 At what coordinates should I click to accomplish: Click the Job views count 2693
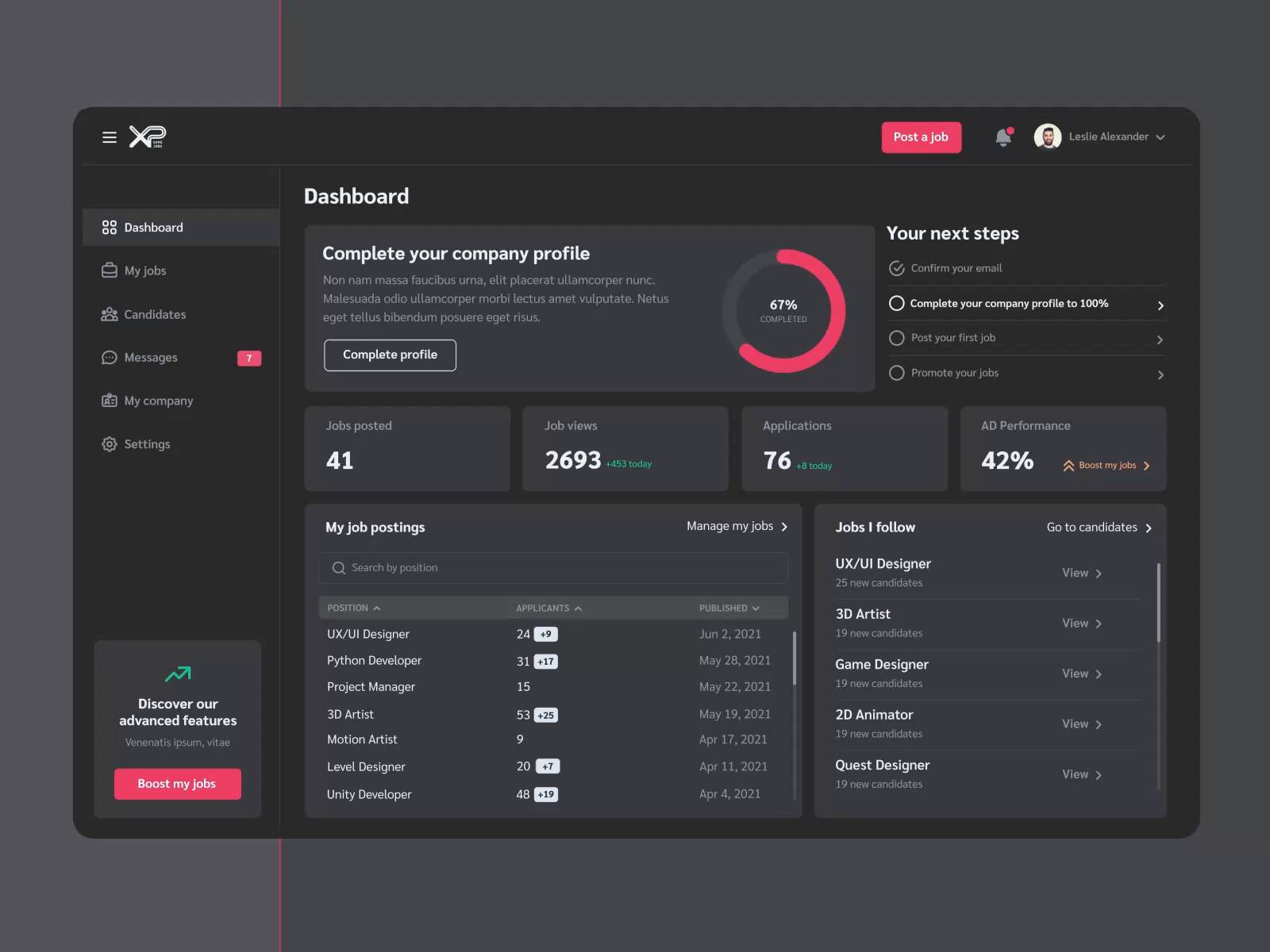point(573,460)
